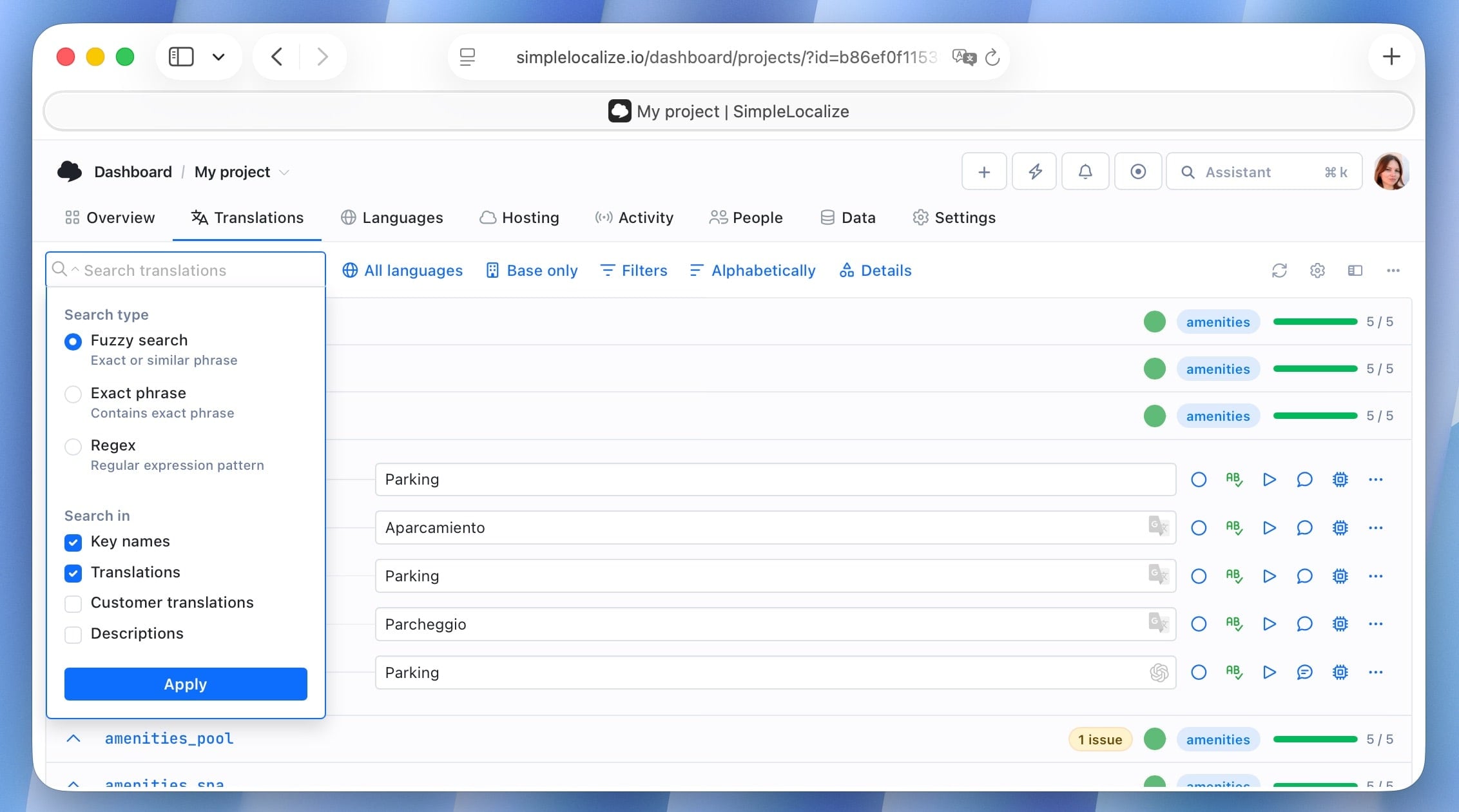Toggle search options chevron in search box
Screen dimensions: 1459x812
coord(75,269)
